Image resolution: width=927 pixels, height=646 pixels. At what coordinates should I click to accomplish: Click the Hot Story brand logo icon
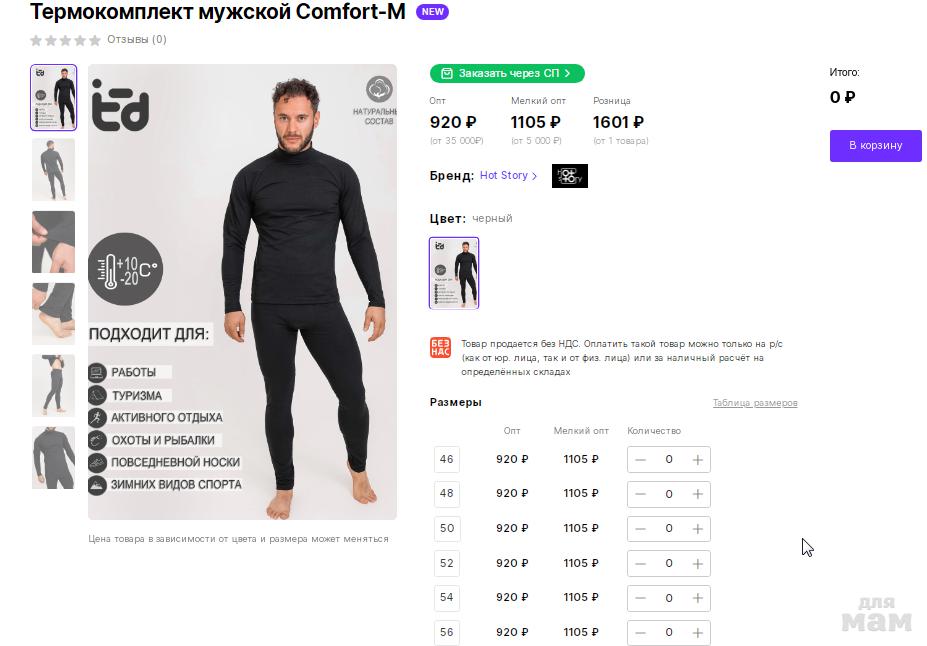click(569, 176)
